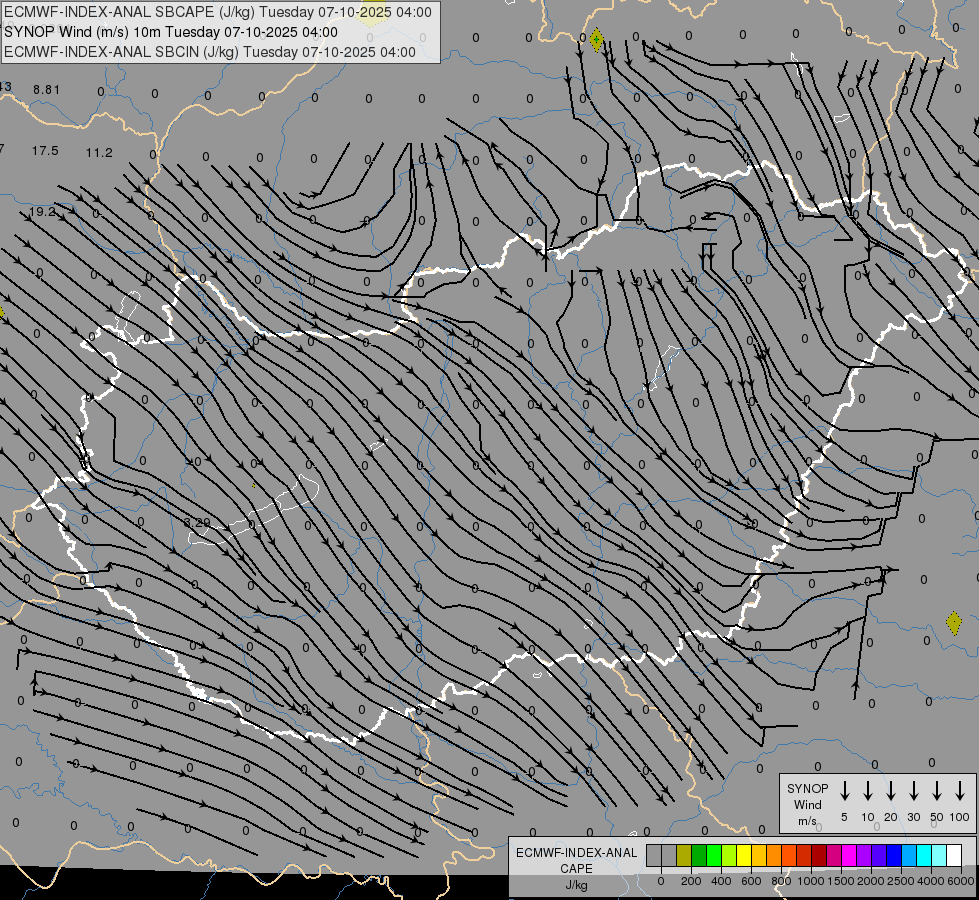
Task: Select the 20 m/s wind legend arrow
Action: pyautogui.click(x=890, y=791)
